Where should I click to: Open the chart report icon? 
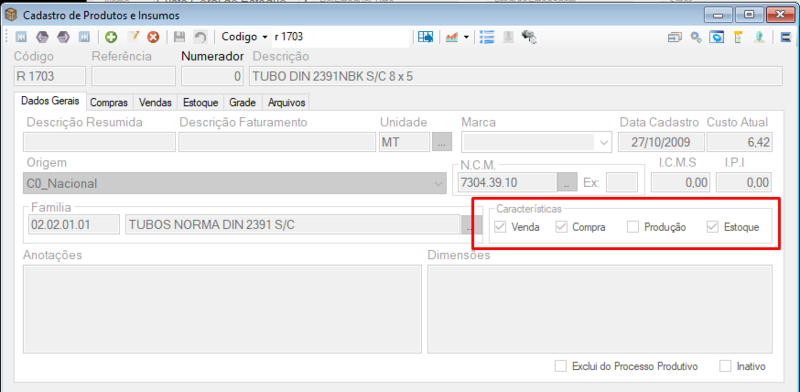452,37
